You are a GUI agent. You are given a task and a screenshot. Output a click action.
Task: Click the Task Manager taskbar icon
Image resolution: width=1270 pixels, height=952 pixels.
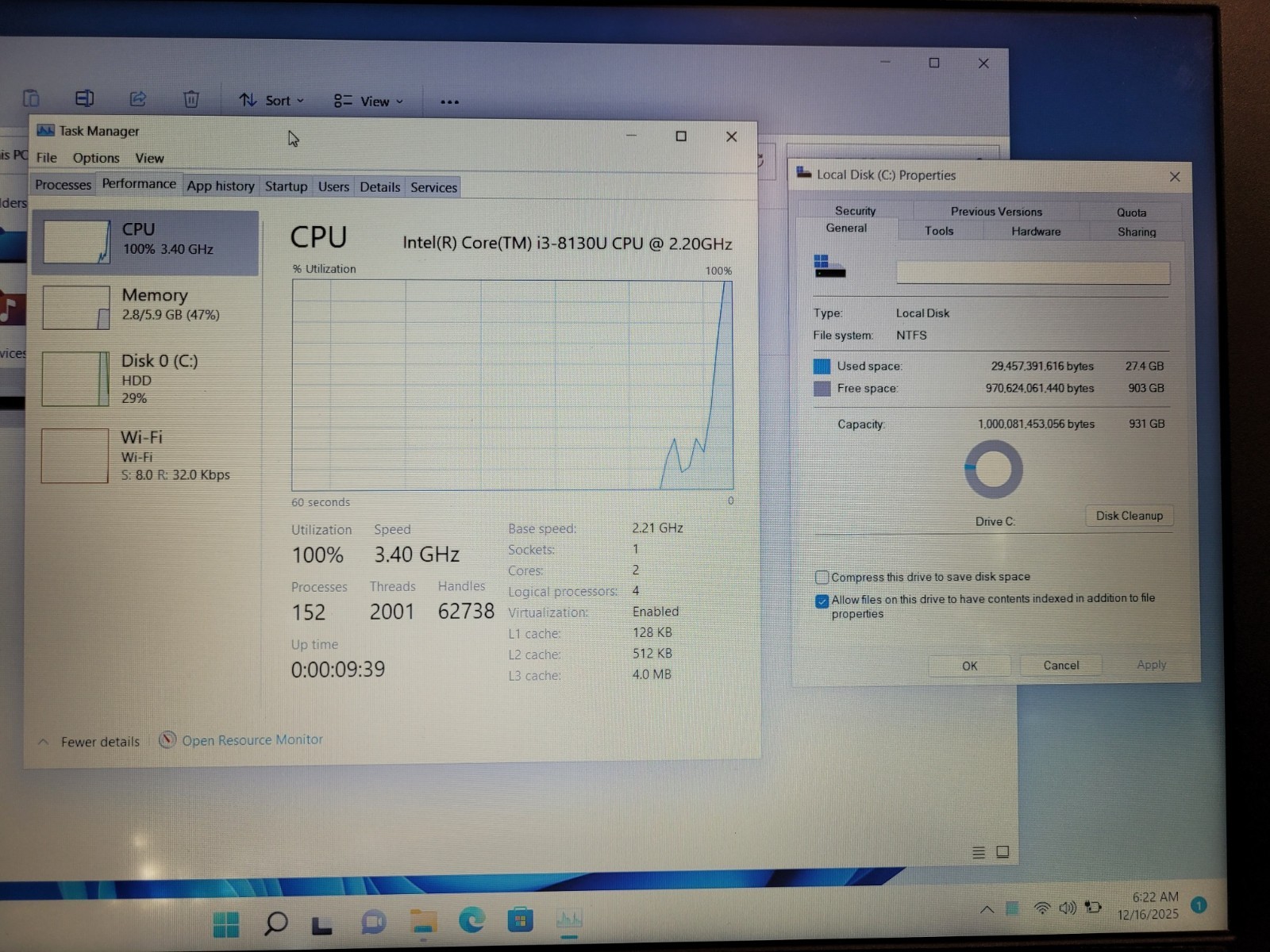[x=569, y=919]
